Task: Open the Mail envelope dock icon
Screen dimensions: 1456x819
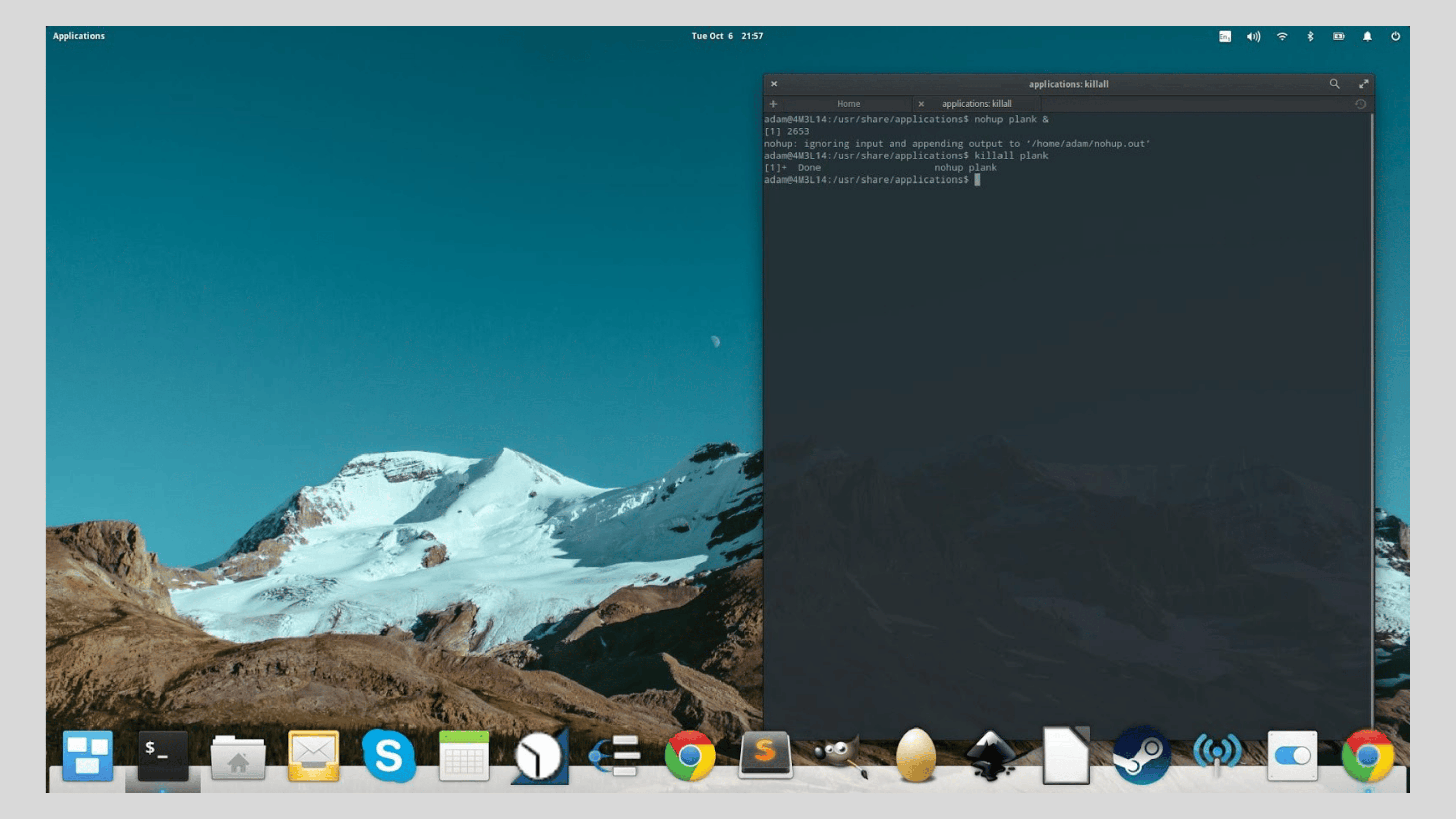Action: click(313, 756)
